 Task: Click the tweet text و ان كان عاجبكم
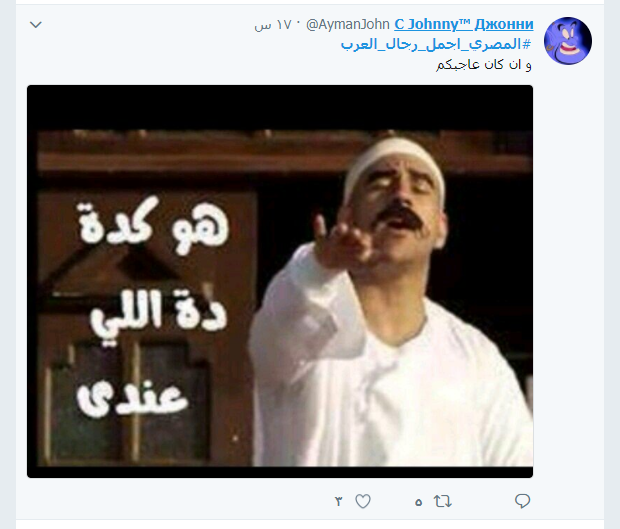(484, 64)
